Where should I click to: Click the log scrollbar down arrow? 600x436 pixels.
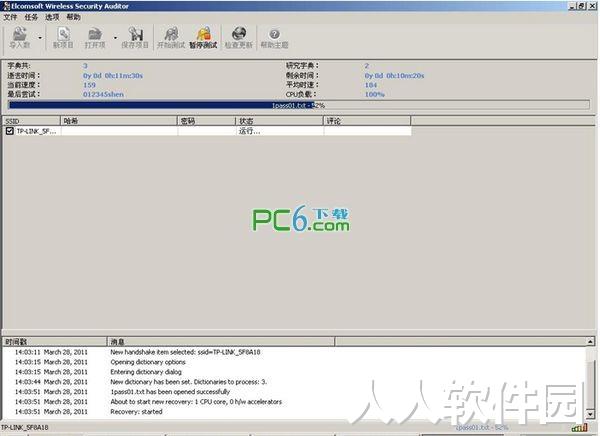(590, 414)
